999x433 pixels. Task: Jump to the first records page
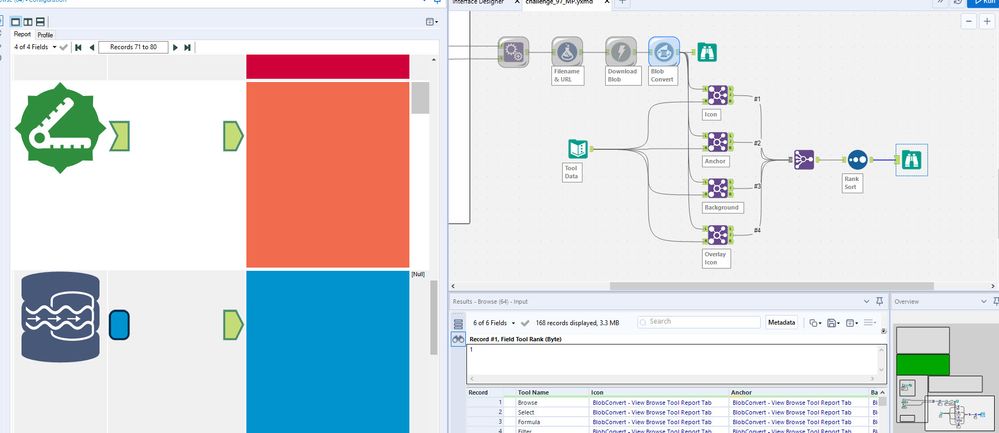pyautogui.click(x=78, y=47)
